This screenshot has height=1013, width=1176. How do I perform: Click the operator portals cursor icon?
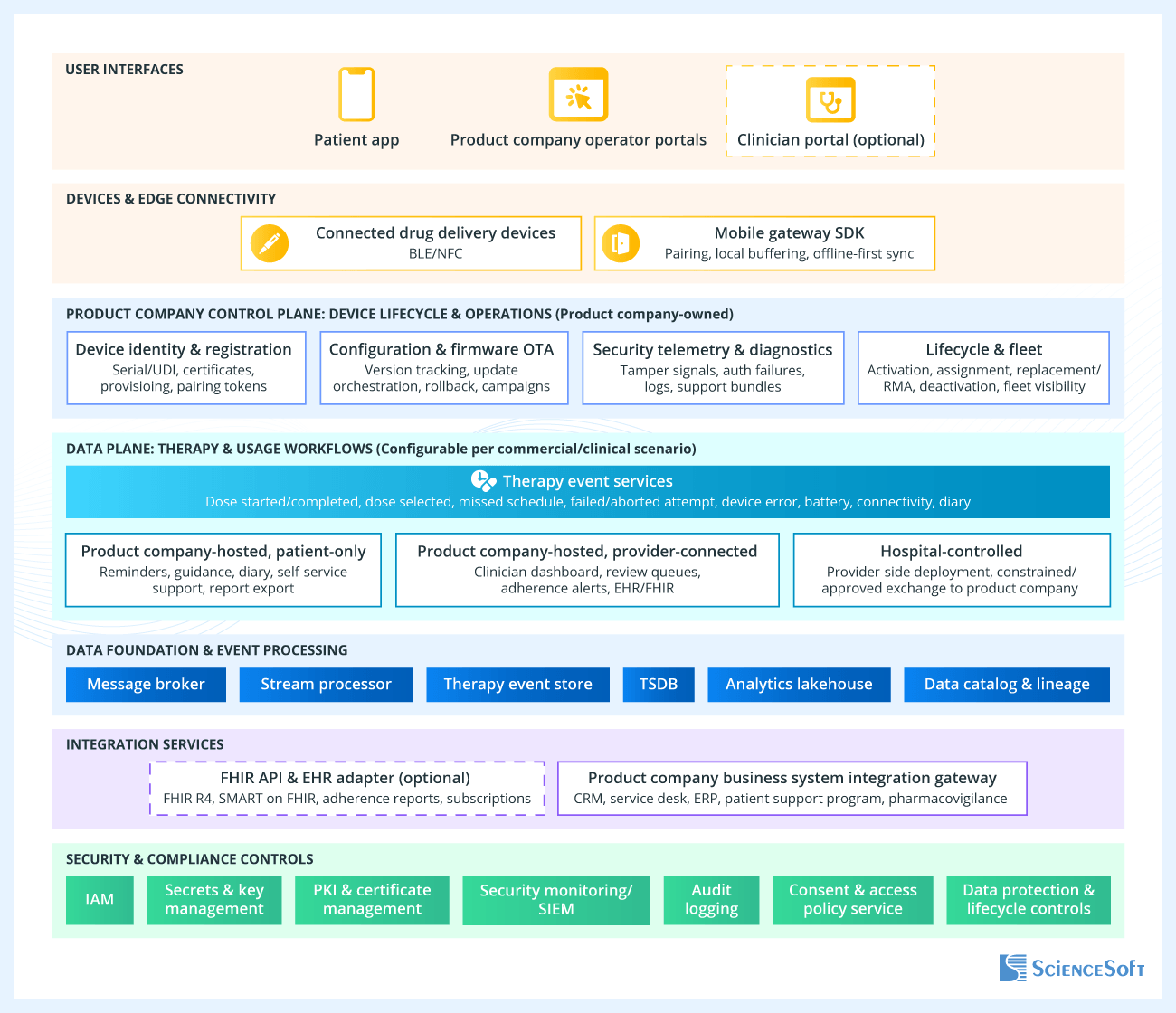click(x=579, y=94)
